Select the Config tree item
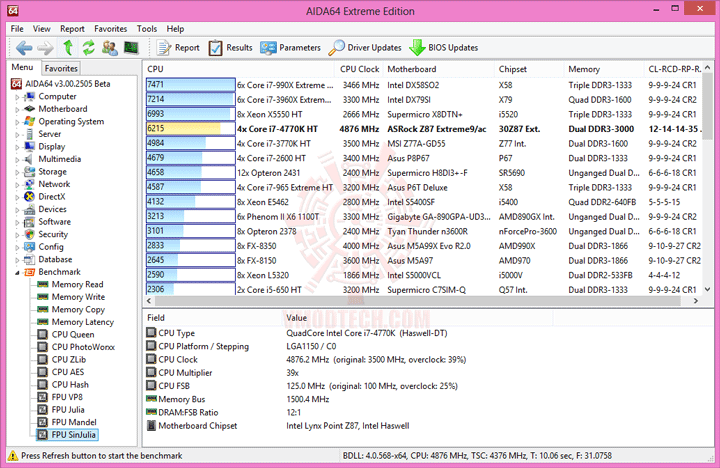The width and height of the screenshot is (720, 468). 44,247
